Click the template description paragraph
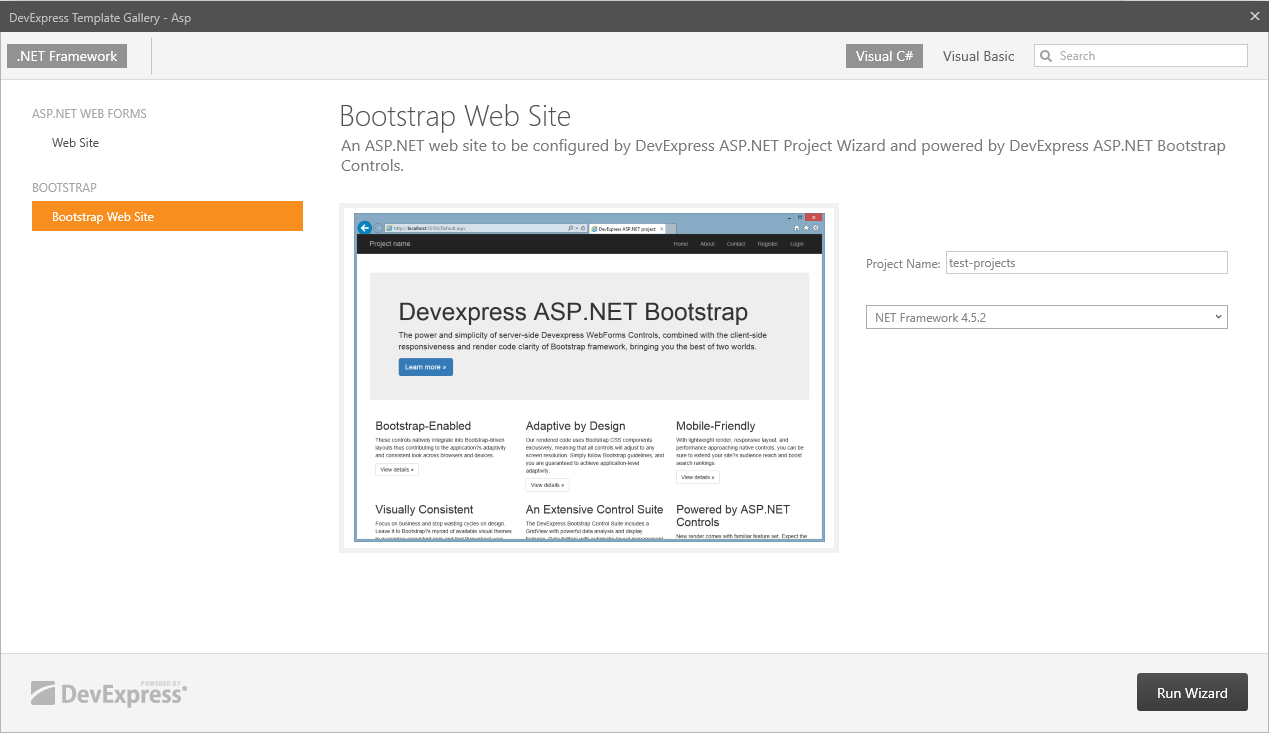The width and height of the screenshot is (1269, 733). point(783,156)
